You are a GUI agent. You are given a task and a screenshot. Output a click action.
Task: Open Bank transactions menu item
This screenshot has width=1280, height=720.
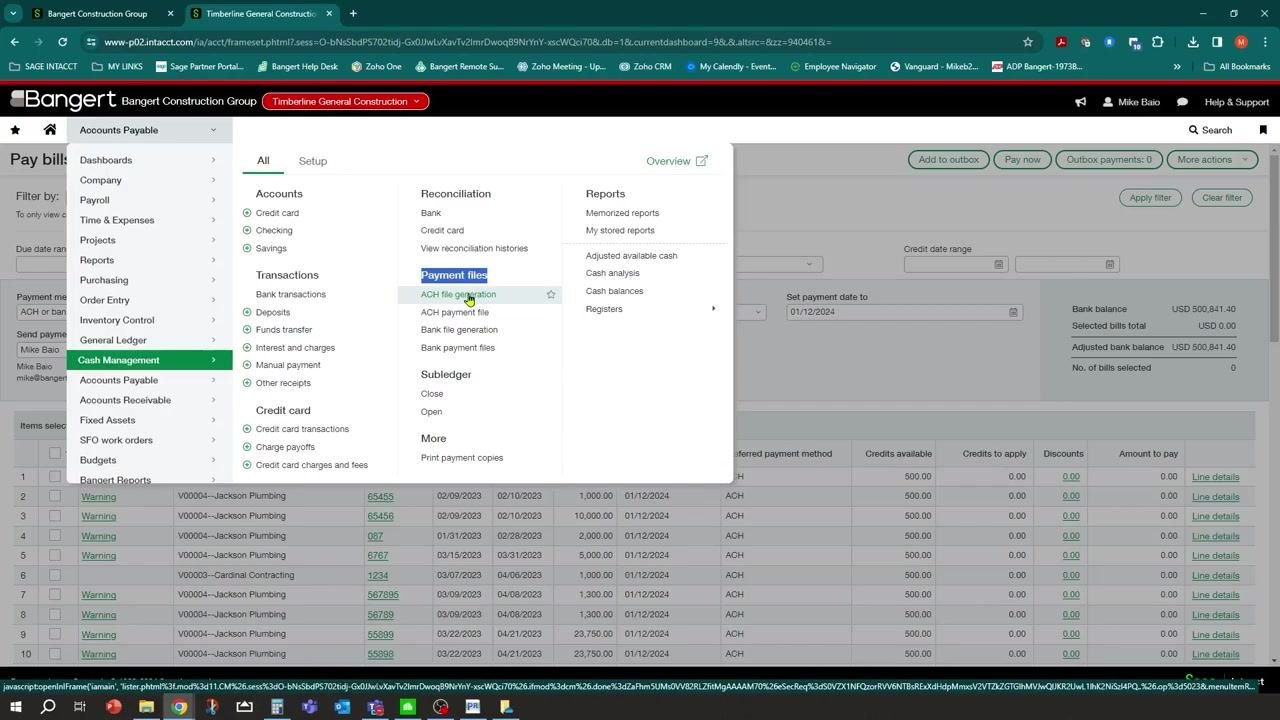(291, 294)
